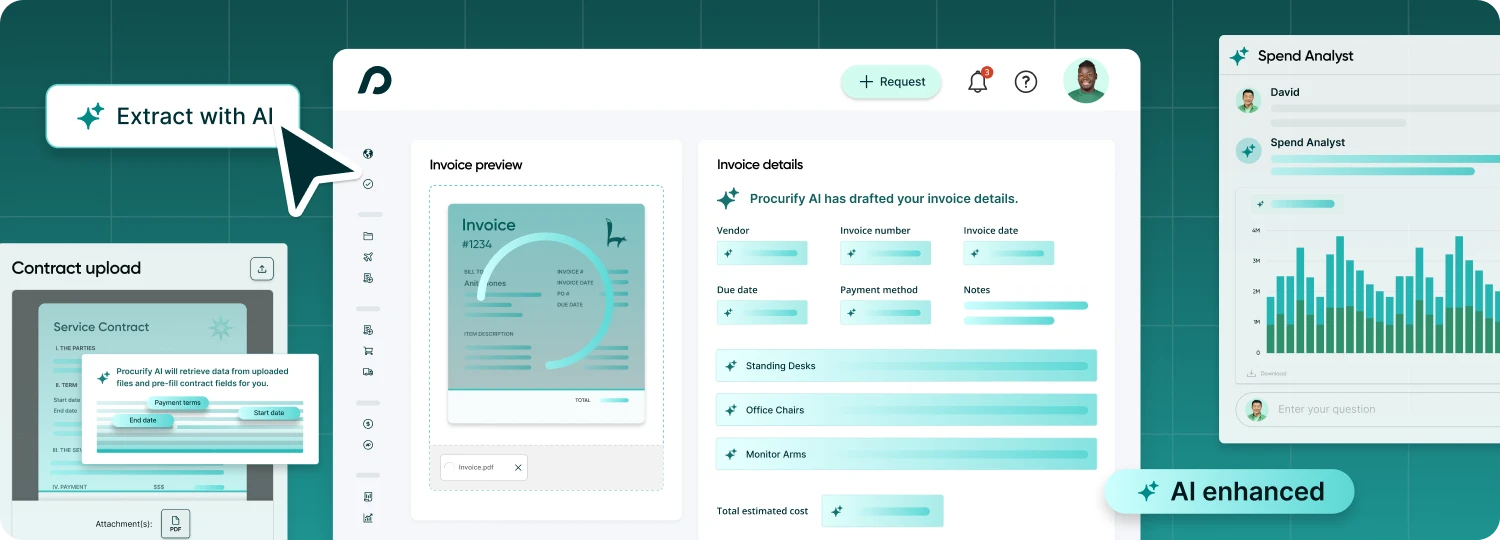Open the user profile avatar menu
Viewport: 1501px width, 540px height.
coord(1085,81)
